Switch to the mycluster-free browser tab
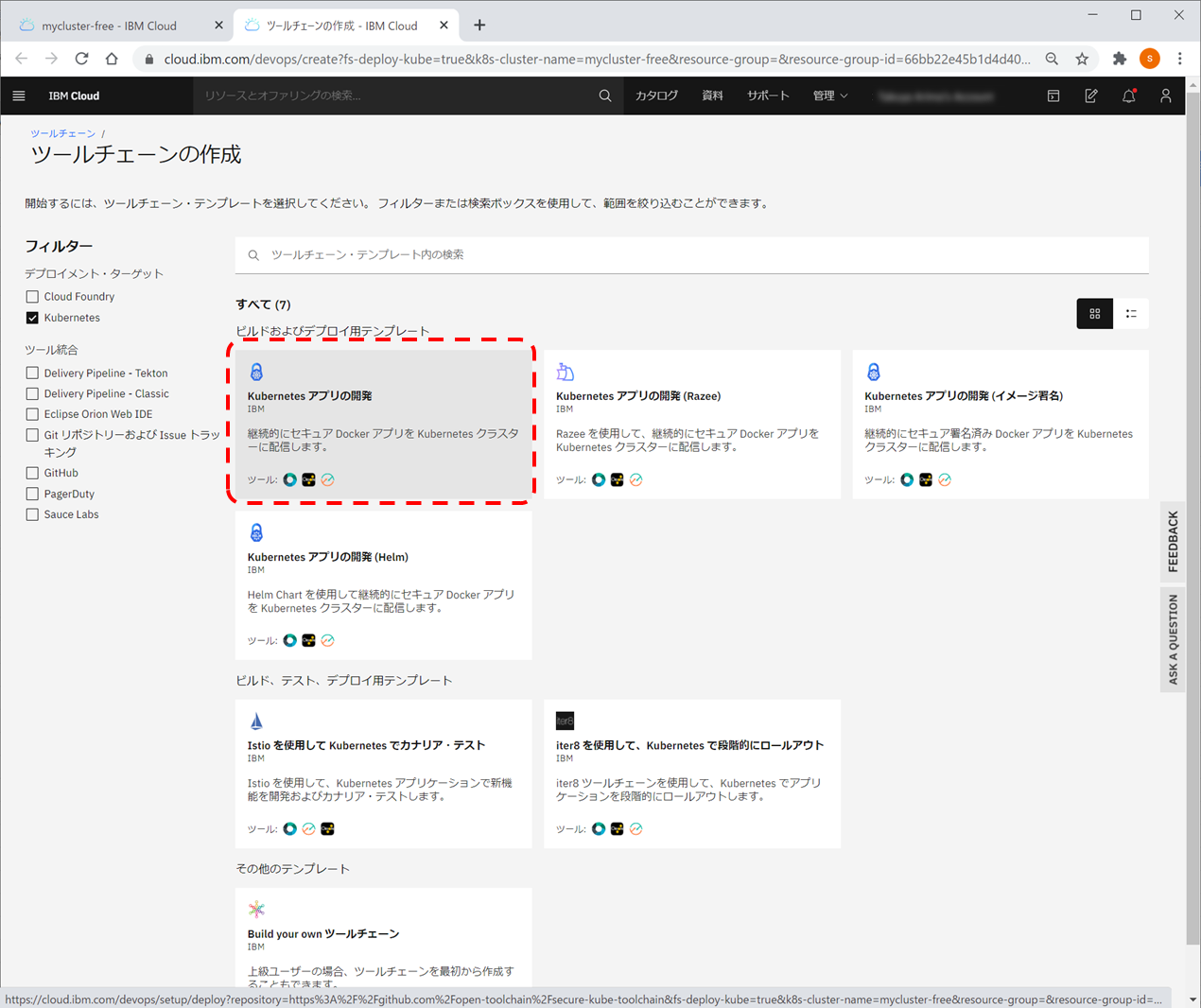The width and height of the screenshot is (1201, 1008). tap(109, 26)
